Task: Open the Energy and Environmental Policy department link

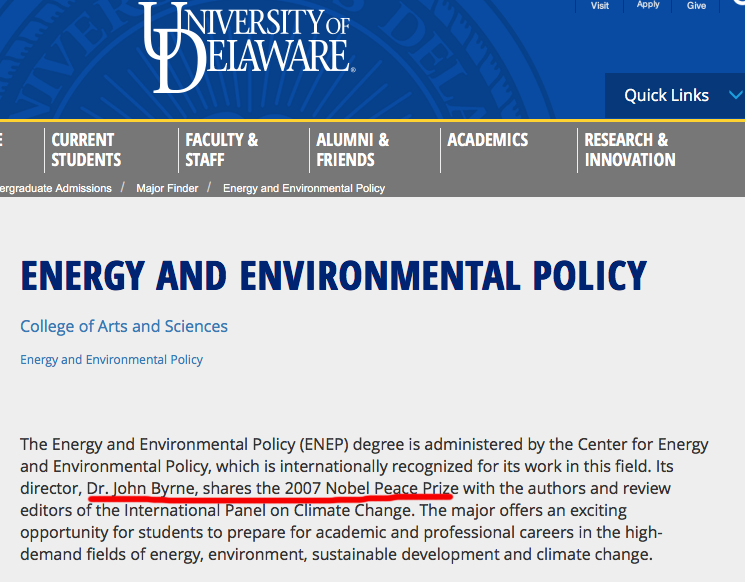Action: [111, 360]
